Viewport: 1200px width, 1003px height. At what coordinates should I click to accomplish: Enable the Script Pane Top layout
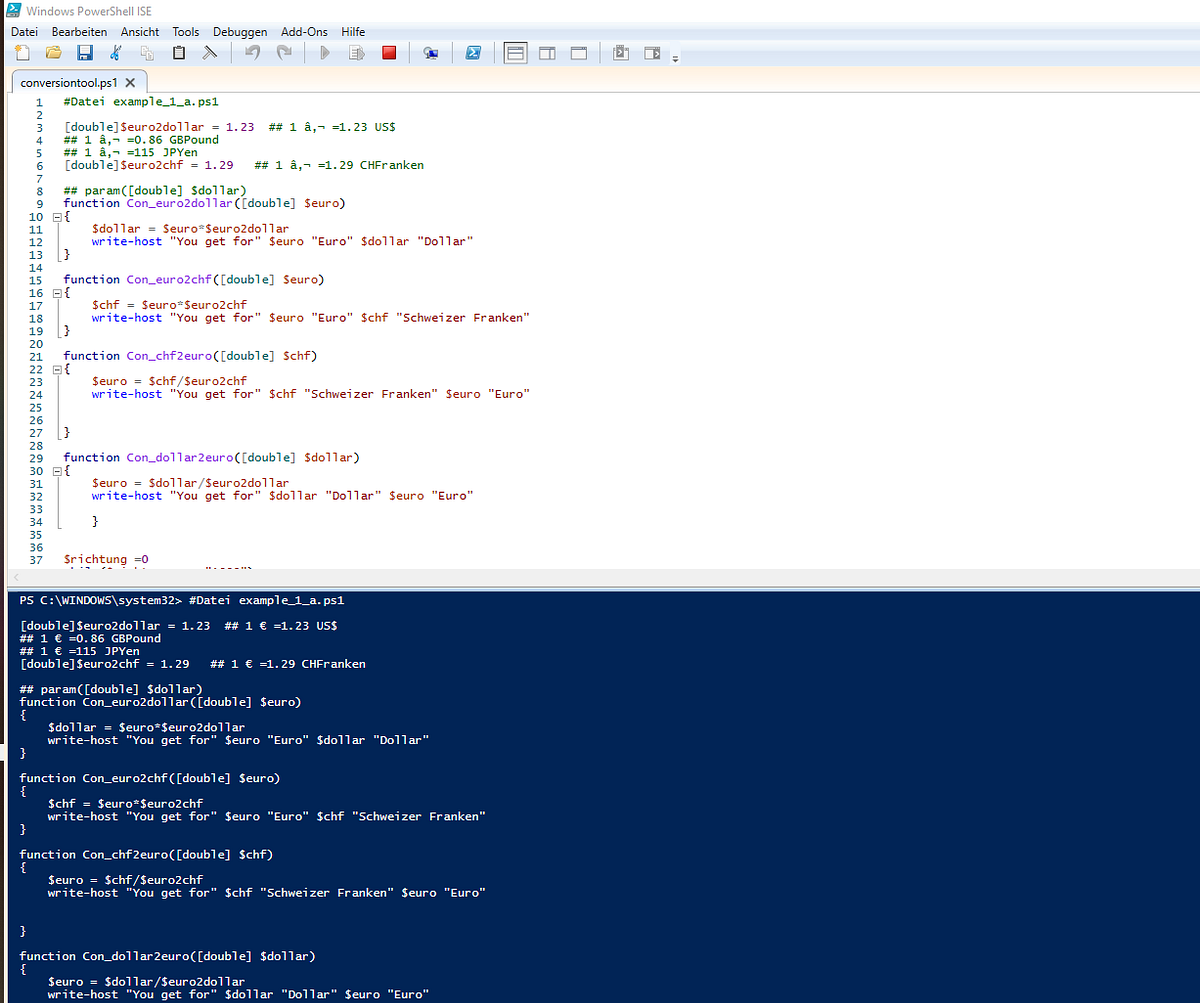point(515,52)
